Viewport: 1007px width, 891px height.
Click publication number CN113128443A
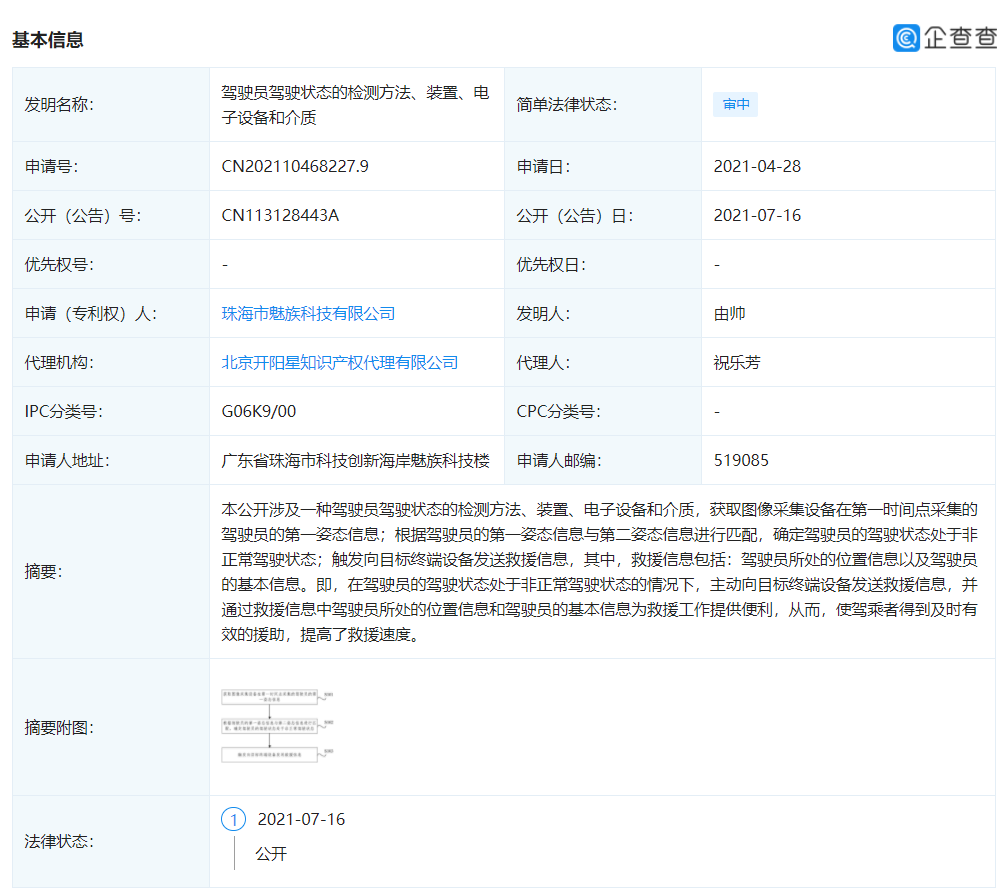(280, 216)
